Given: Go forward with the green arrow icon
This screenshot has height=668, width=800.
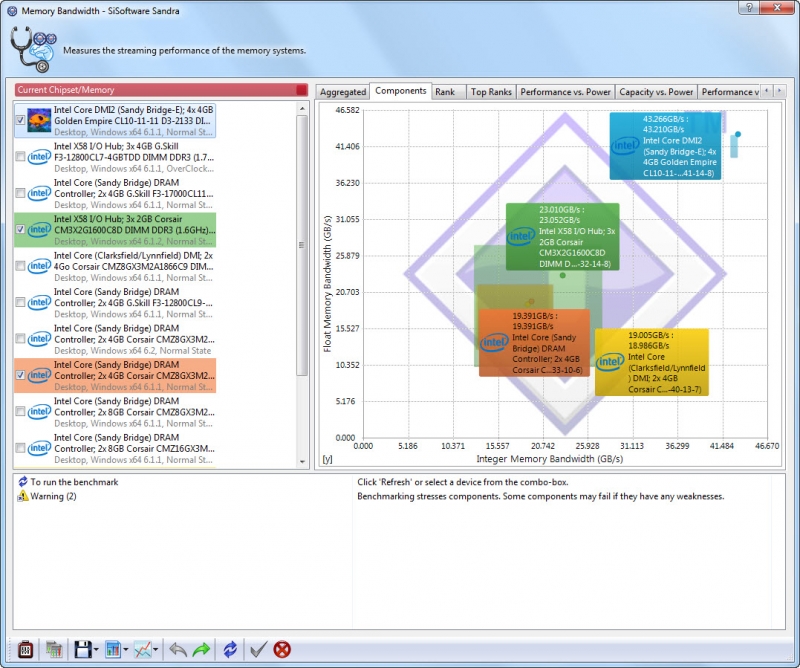Looking at the screenshot, I should click(x=202, y=649).
